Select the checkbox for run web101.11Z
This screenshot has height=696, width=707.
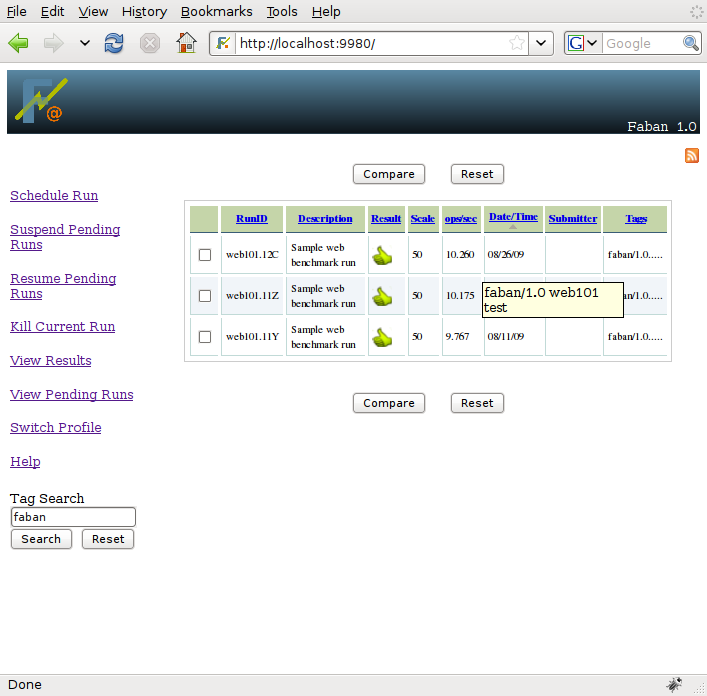pos(205,296)
